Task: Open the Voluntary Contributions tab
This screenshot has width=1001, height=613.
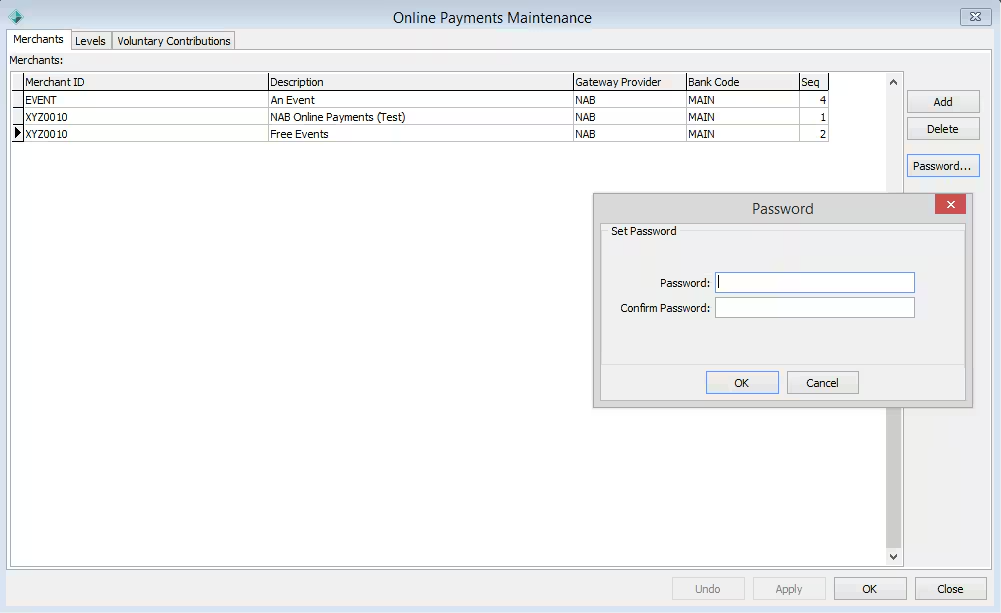Action: pos(174,41)
